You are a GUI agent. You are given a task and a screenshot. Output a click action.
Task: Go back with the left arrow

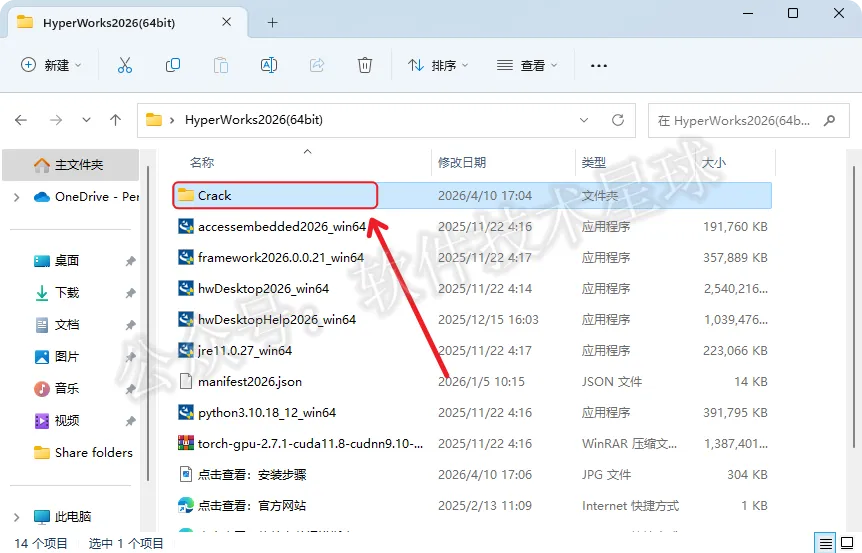21,120
